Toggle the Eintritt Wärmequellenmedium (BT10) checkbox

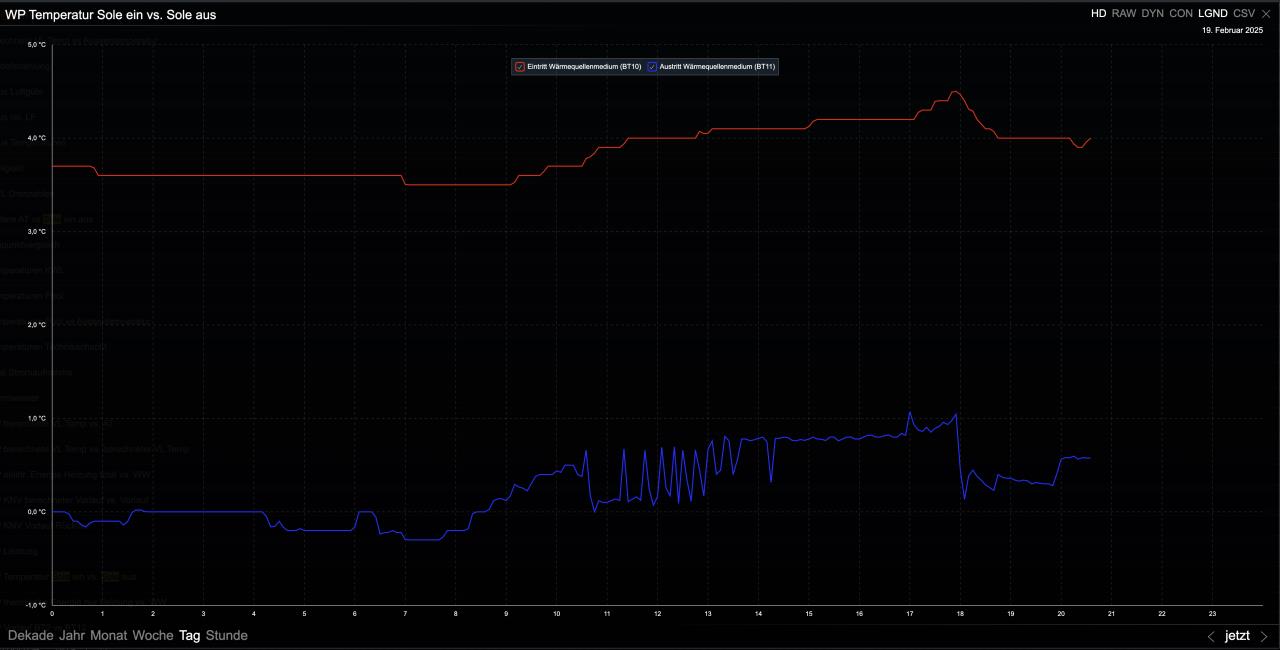[520, 67]
